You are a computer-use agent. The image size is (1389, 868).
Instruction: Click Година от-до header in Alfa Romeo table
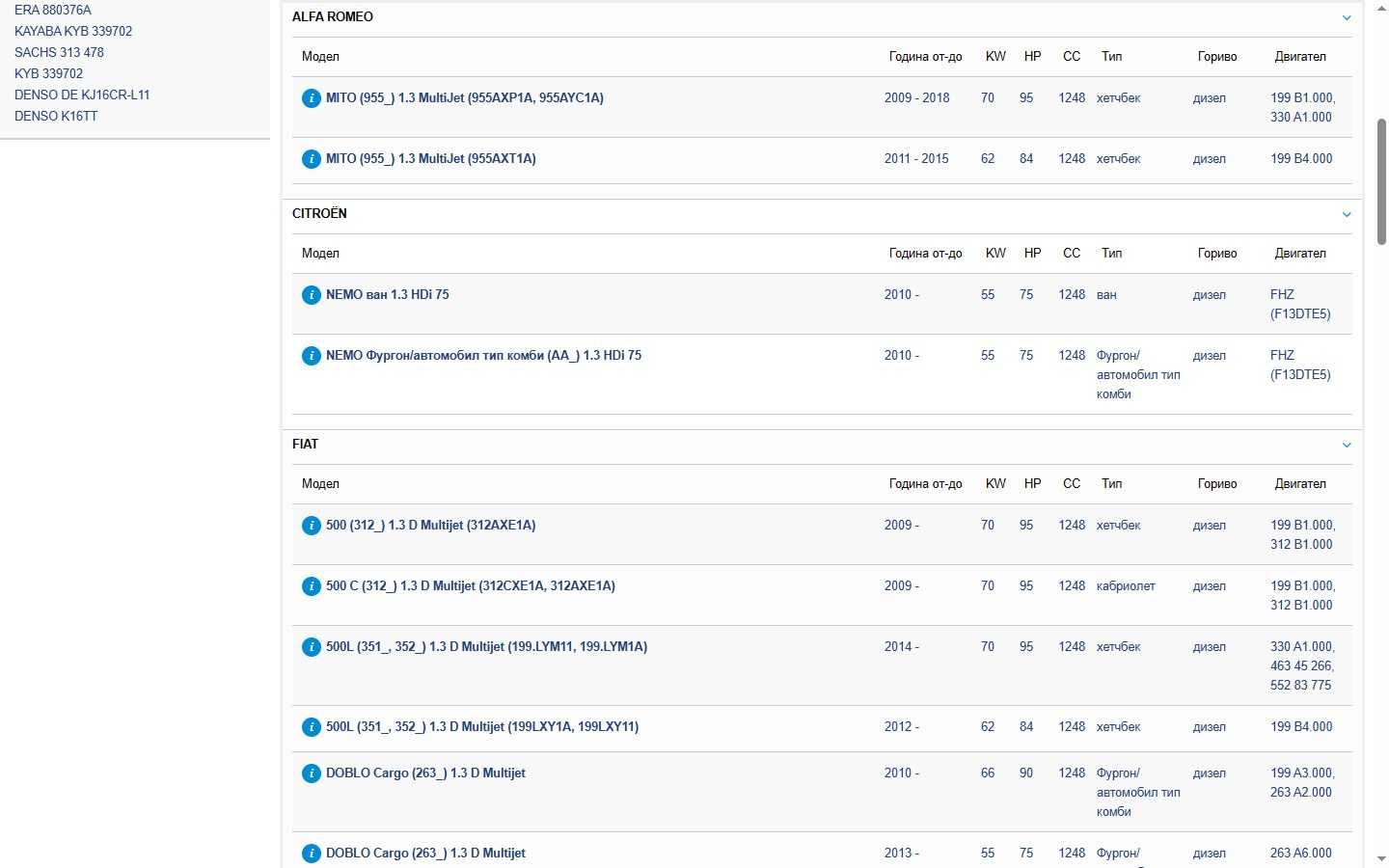[x=925, y=56]
